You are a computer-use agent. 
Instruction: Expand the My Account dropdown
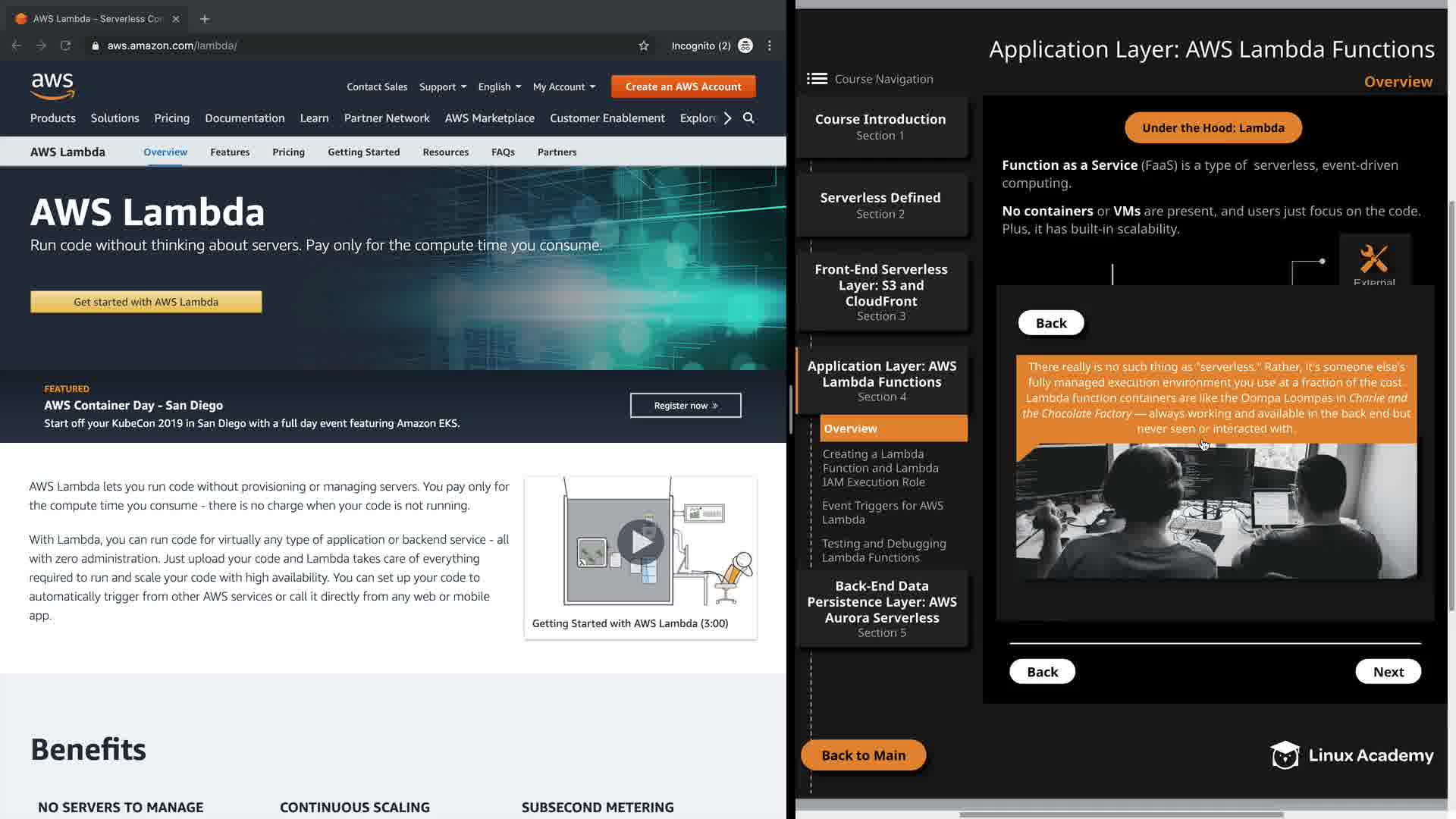(x=563, y=86)
